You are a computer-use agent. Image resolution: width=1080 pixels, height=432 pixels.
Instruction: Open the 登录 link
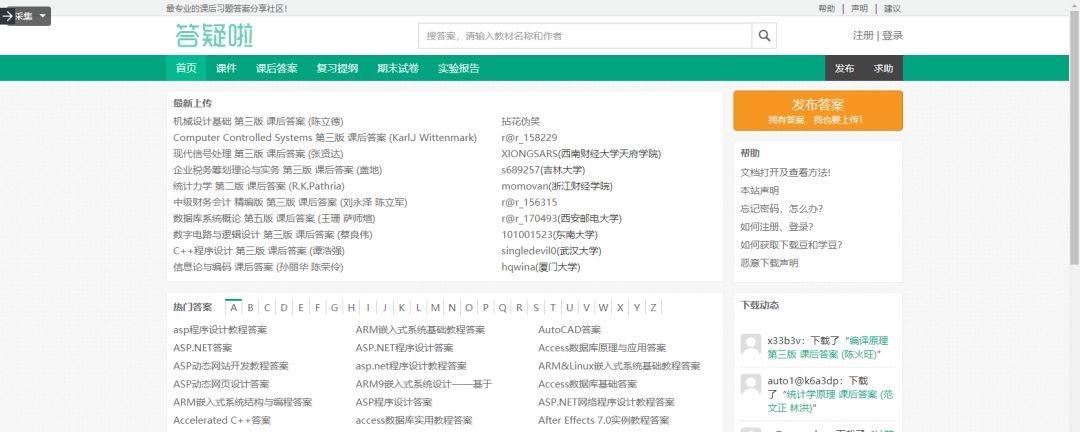coord(892,35)
